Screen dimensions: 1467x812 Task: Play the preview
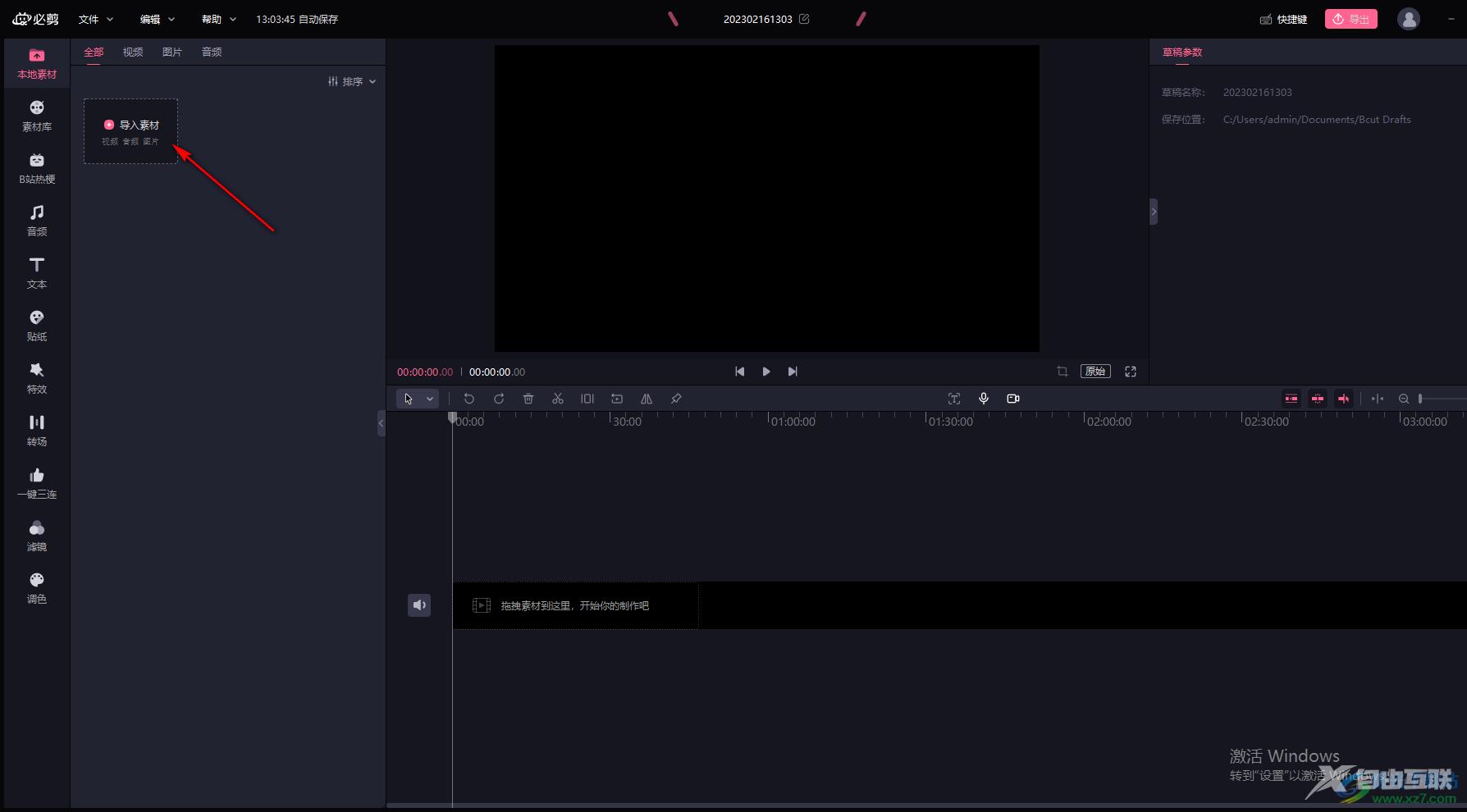click(x=766, y=372)
